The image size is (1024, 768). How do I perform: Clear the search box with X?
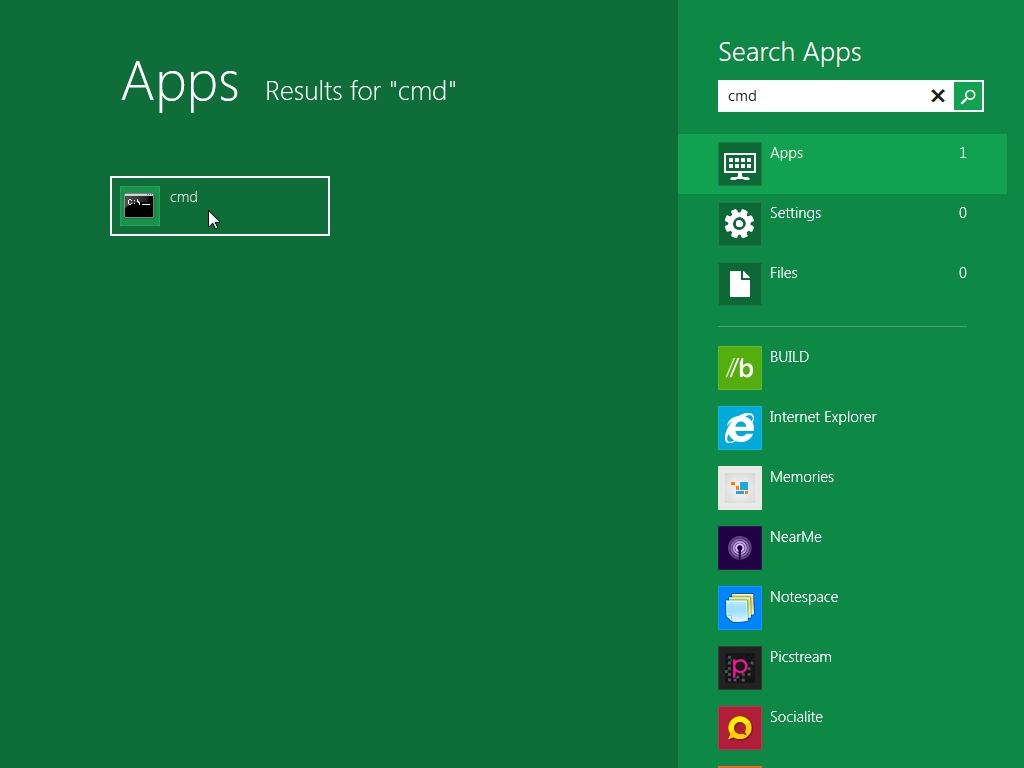pos(938,96)
